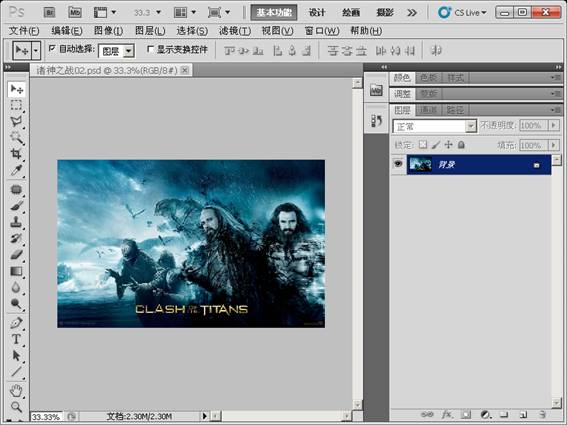567x425 pixels.
Task: Switch to the 绘画 workspace
Action: click(351, 13)
